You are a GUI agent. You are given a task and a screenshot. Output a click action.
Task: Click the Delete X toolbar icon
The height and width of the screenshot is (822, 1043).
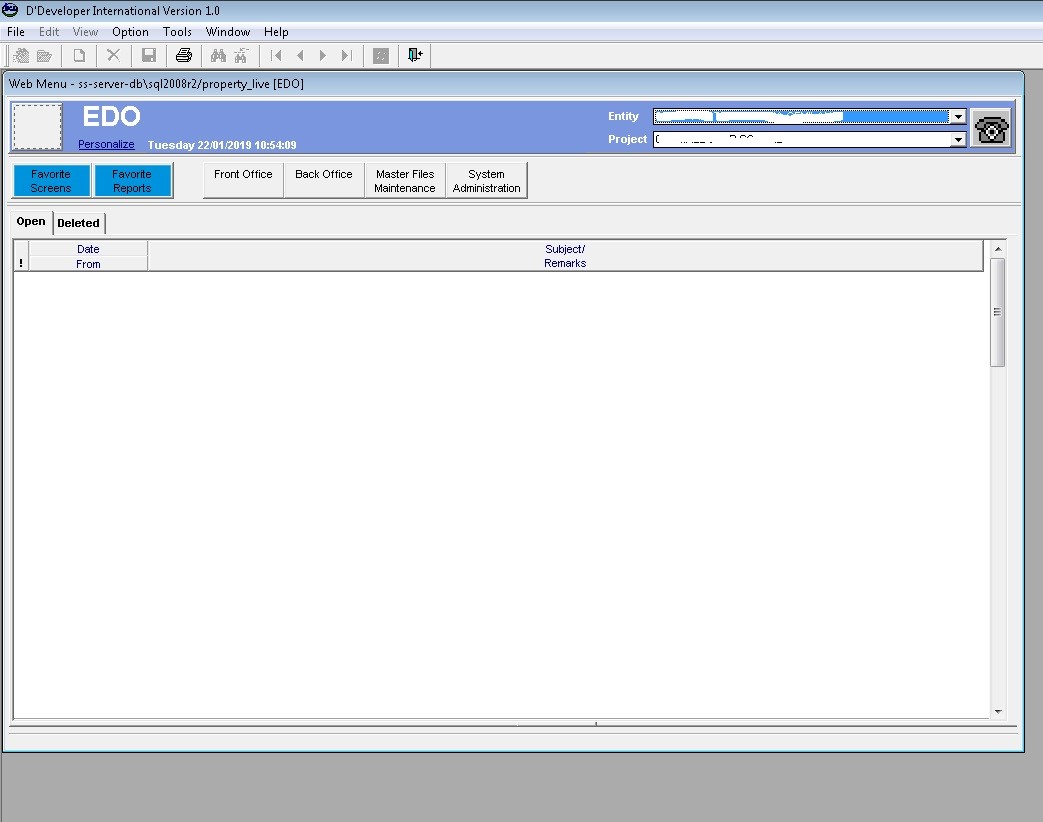pos(113,55)
